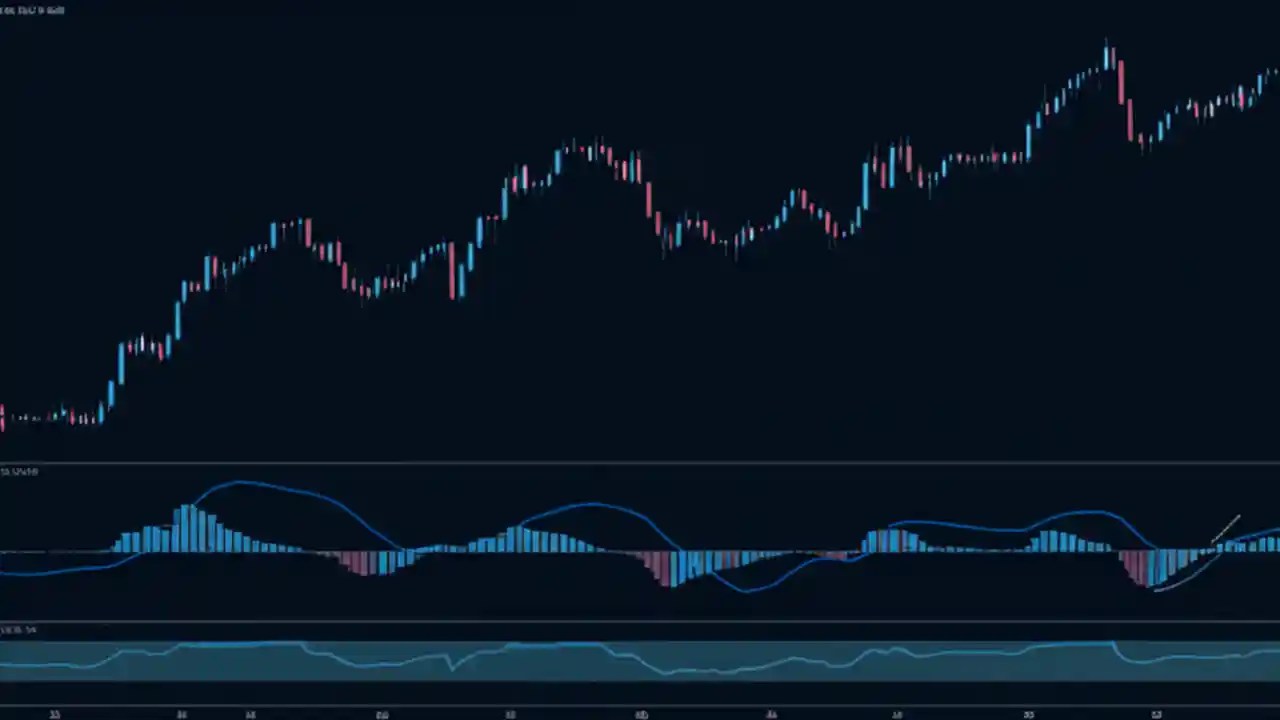Toggle visibility of the RSI indicator pane
The height and width of the screenshot is (720, 1280).
pyautogui.click(x=15, y=630)
